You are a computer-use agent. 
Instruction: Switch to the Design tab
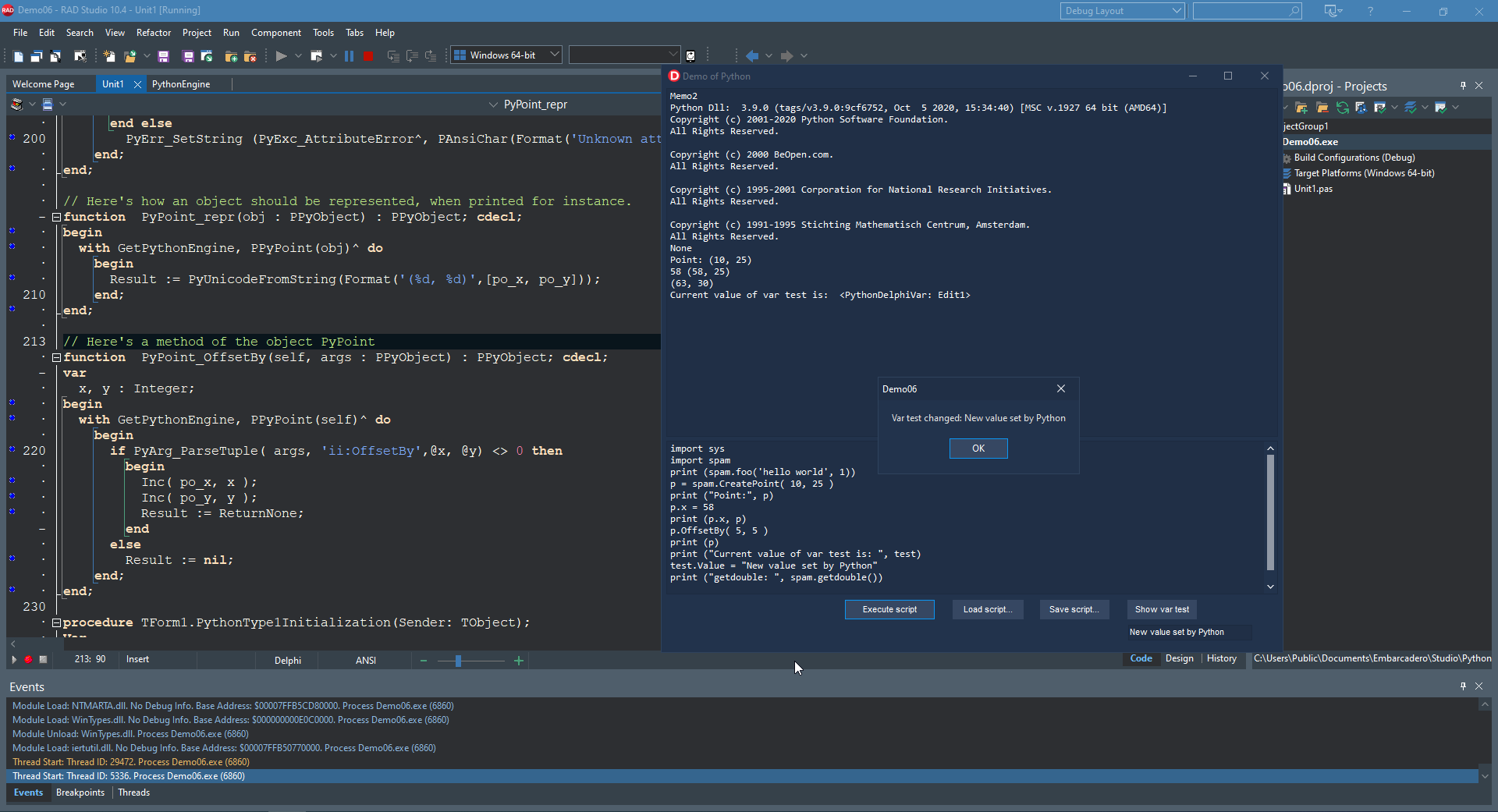[x=1179, y=658]
